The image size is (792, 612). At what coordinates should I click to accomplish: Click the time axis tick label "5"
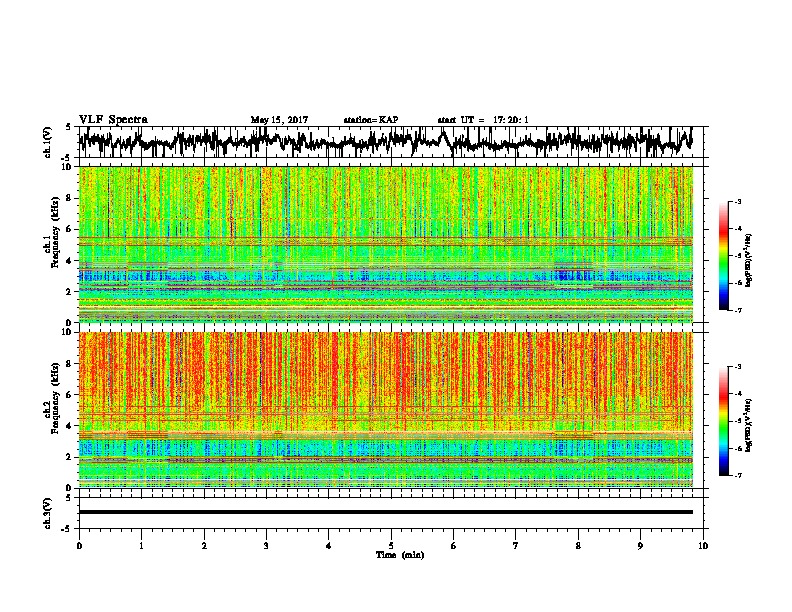[x=391, y=546]
